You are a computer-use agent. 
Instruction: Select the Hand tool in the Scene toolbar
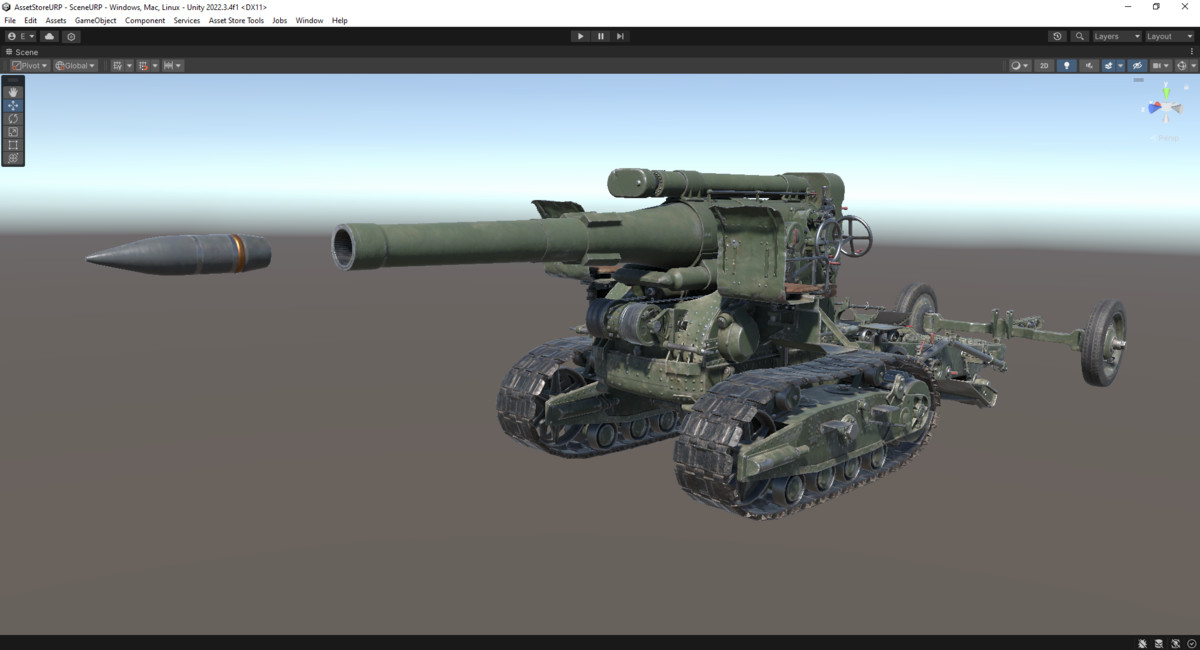point(13,91)
